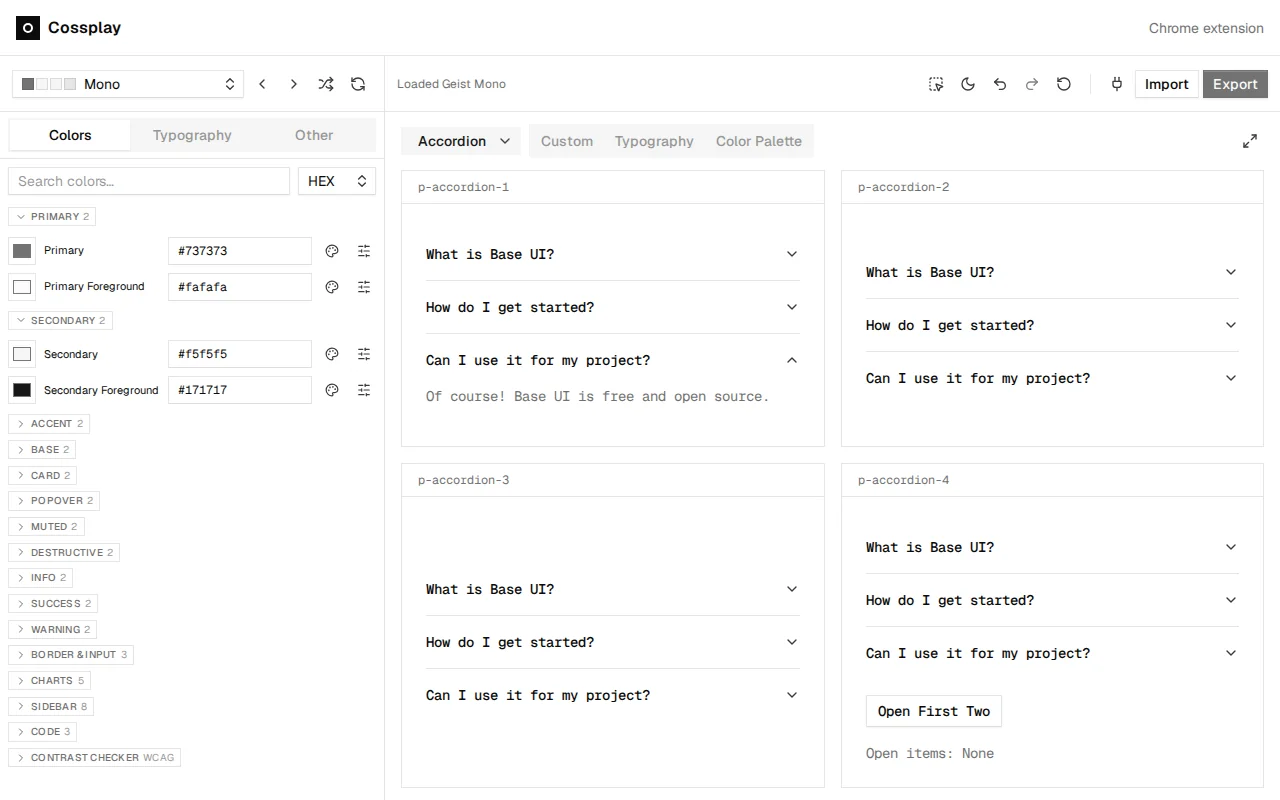Open the adjustment sliders for Primary Foreground
This screenshot has height=800, width=1280.
tap(364, 287)
